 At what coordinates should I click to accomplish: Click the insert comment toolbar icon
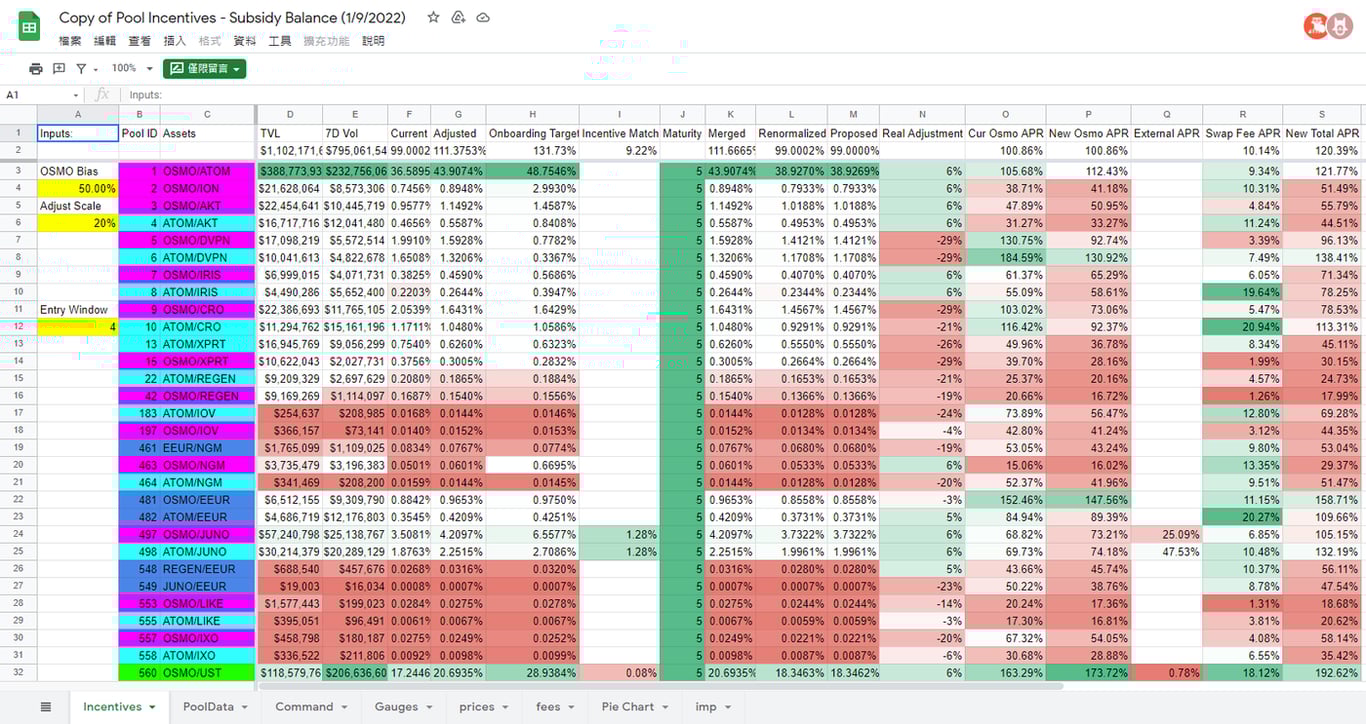click(59, 68)
